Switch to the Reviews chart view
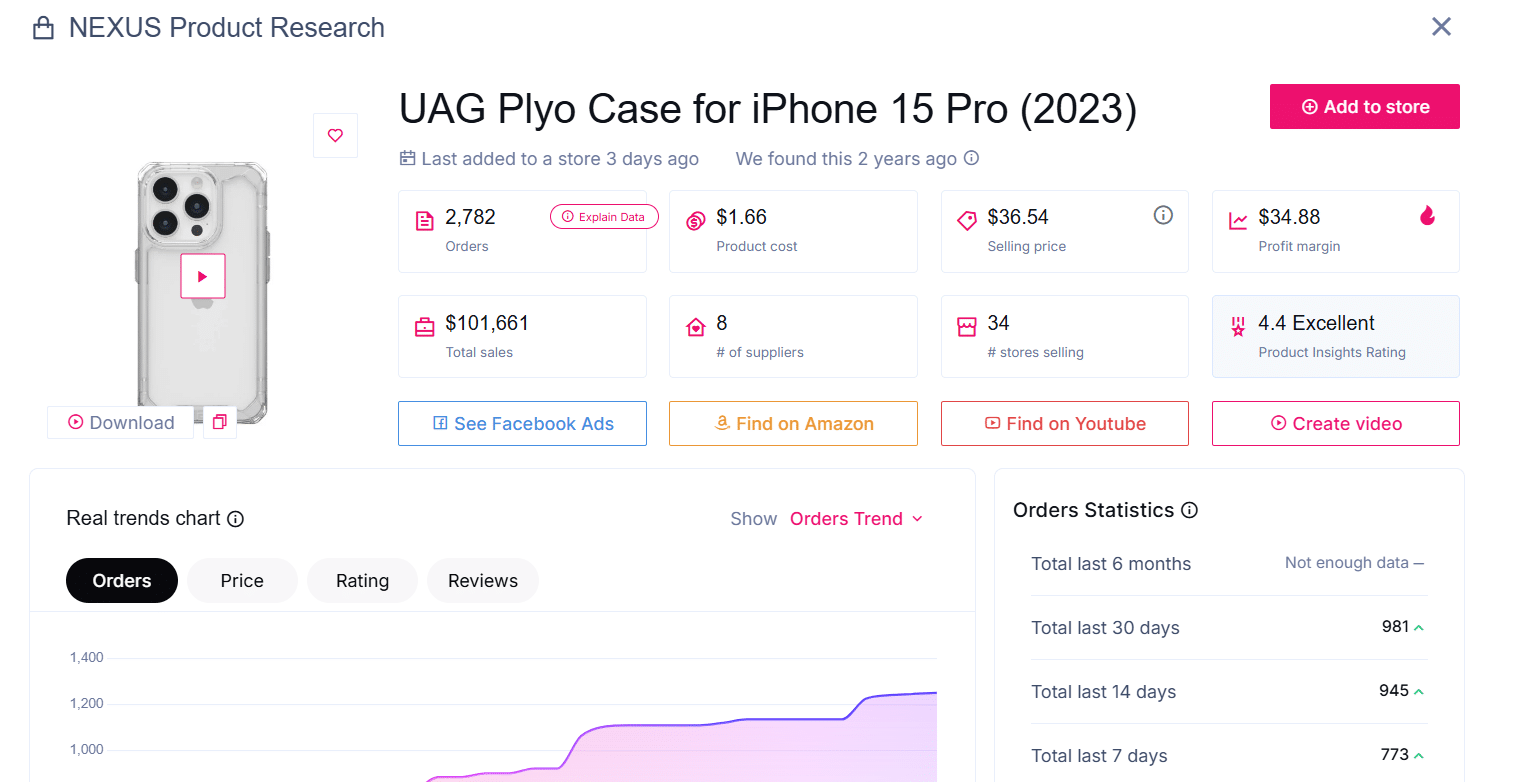This screenshot has width=1516, height=782. pos(482,580)
